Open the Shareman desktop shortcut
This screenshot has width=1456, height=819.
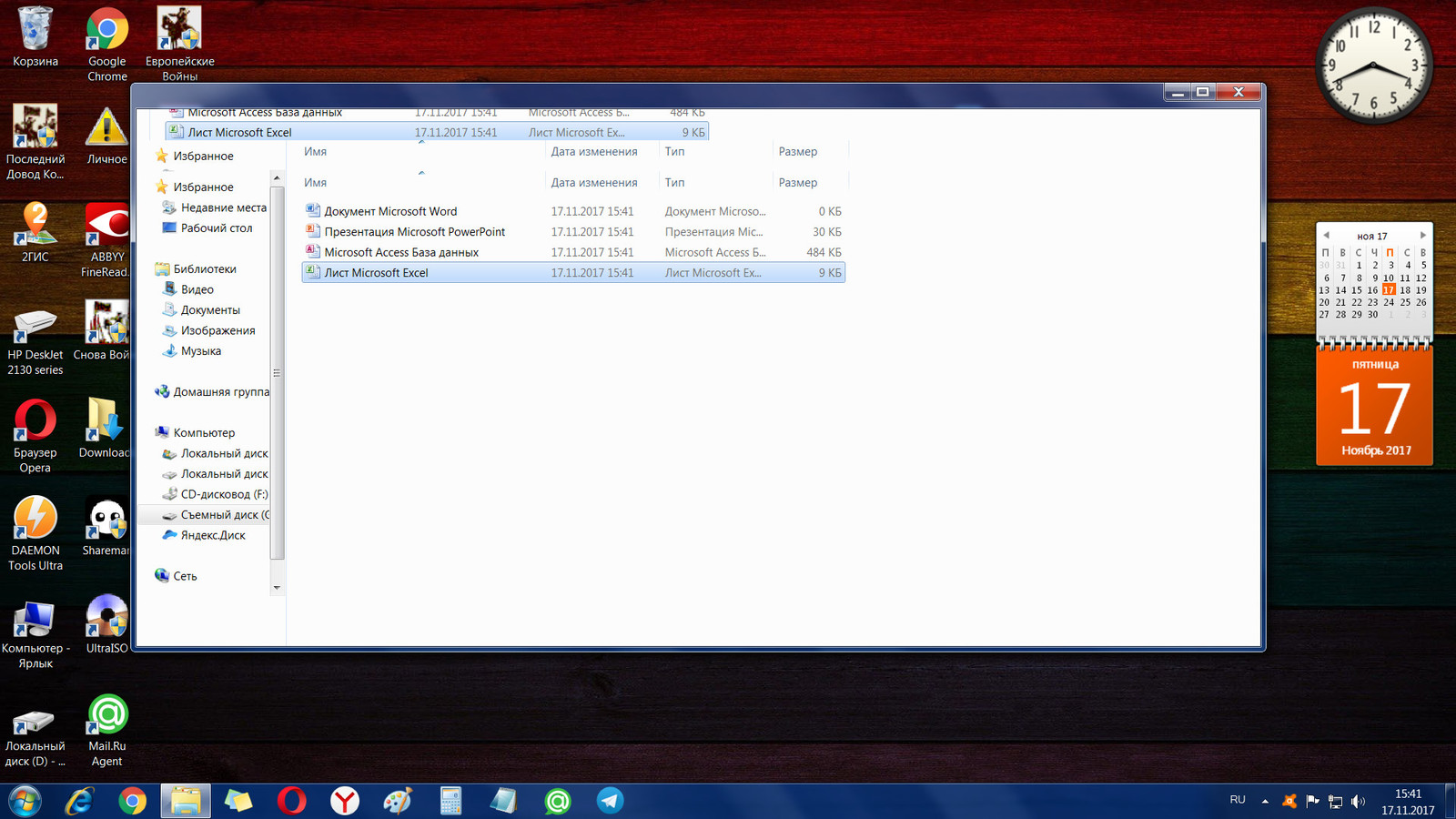coord(106,526)
